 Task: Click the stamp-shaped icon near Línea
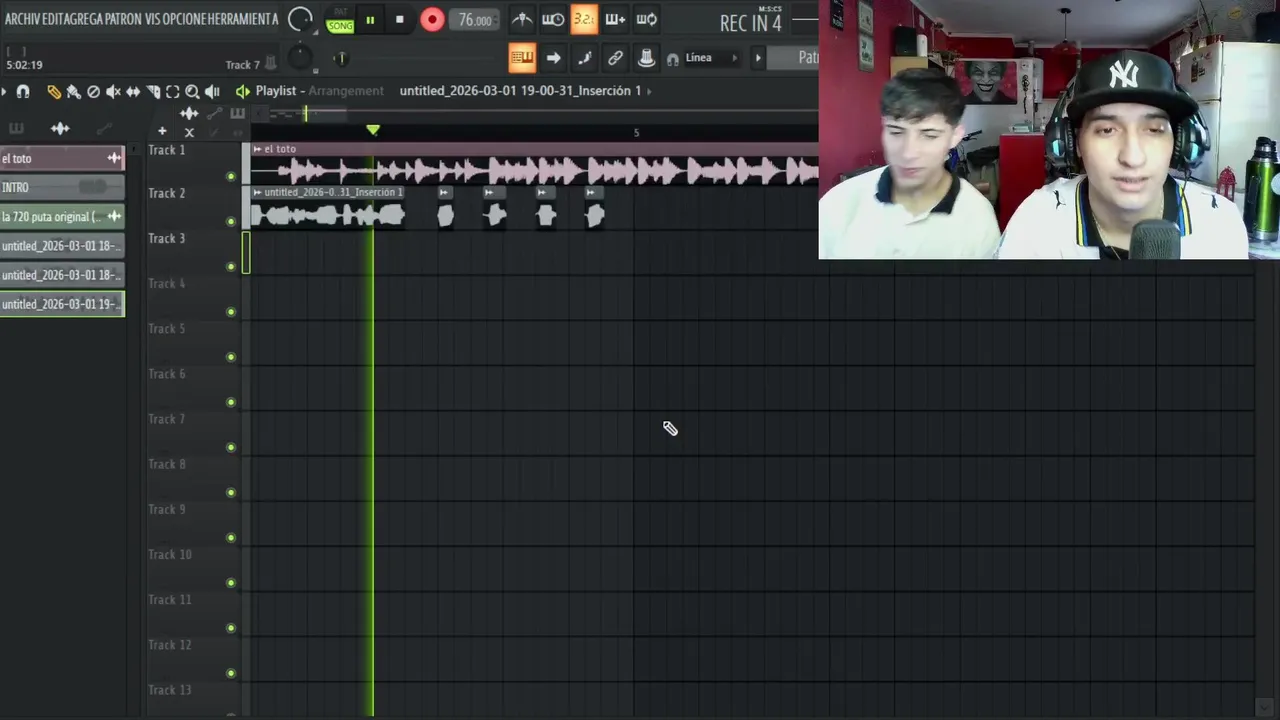646,58
